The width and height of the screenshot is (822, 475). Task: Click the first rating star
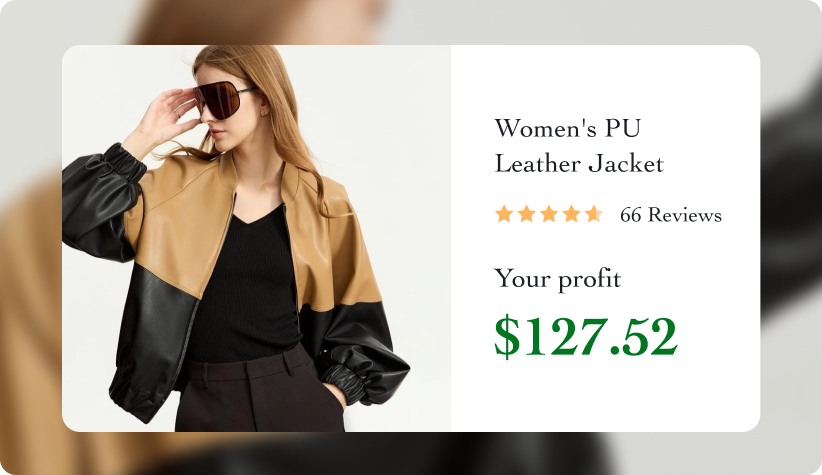coord(504,214)
